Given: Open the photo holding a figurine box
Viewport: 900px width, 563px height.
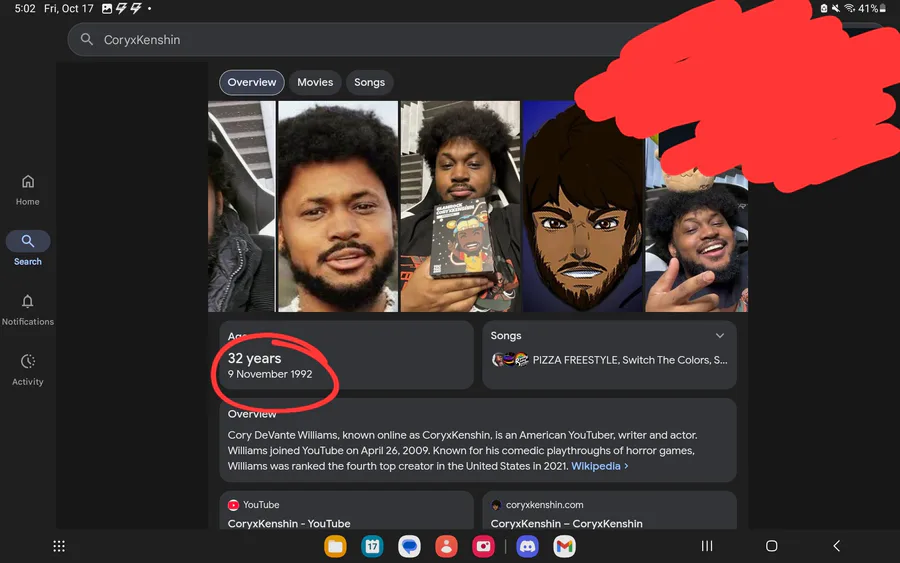Looking at the screenshot, I should [460, 207].
